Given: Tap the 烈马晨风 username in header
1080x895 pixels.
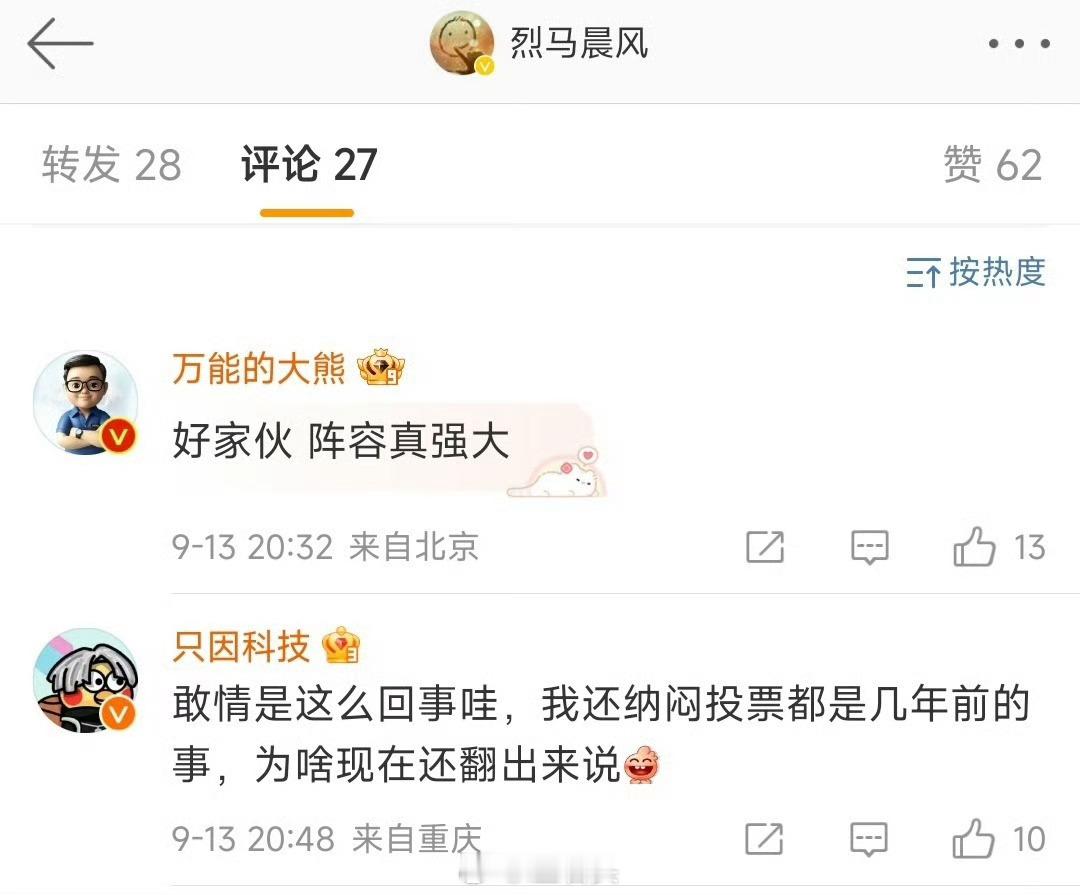Looking at the screenshot, I should tap(579, 43).
